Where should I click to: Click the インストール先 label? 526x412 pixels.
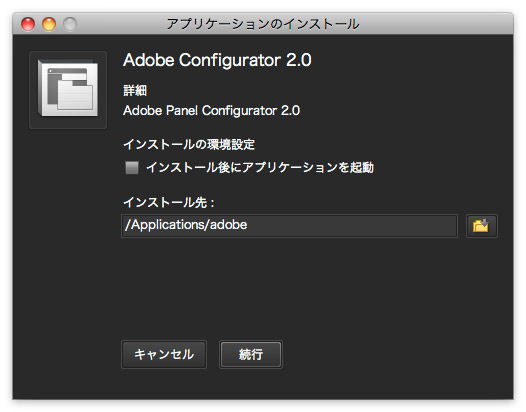tap(168, 202)
